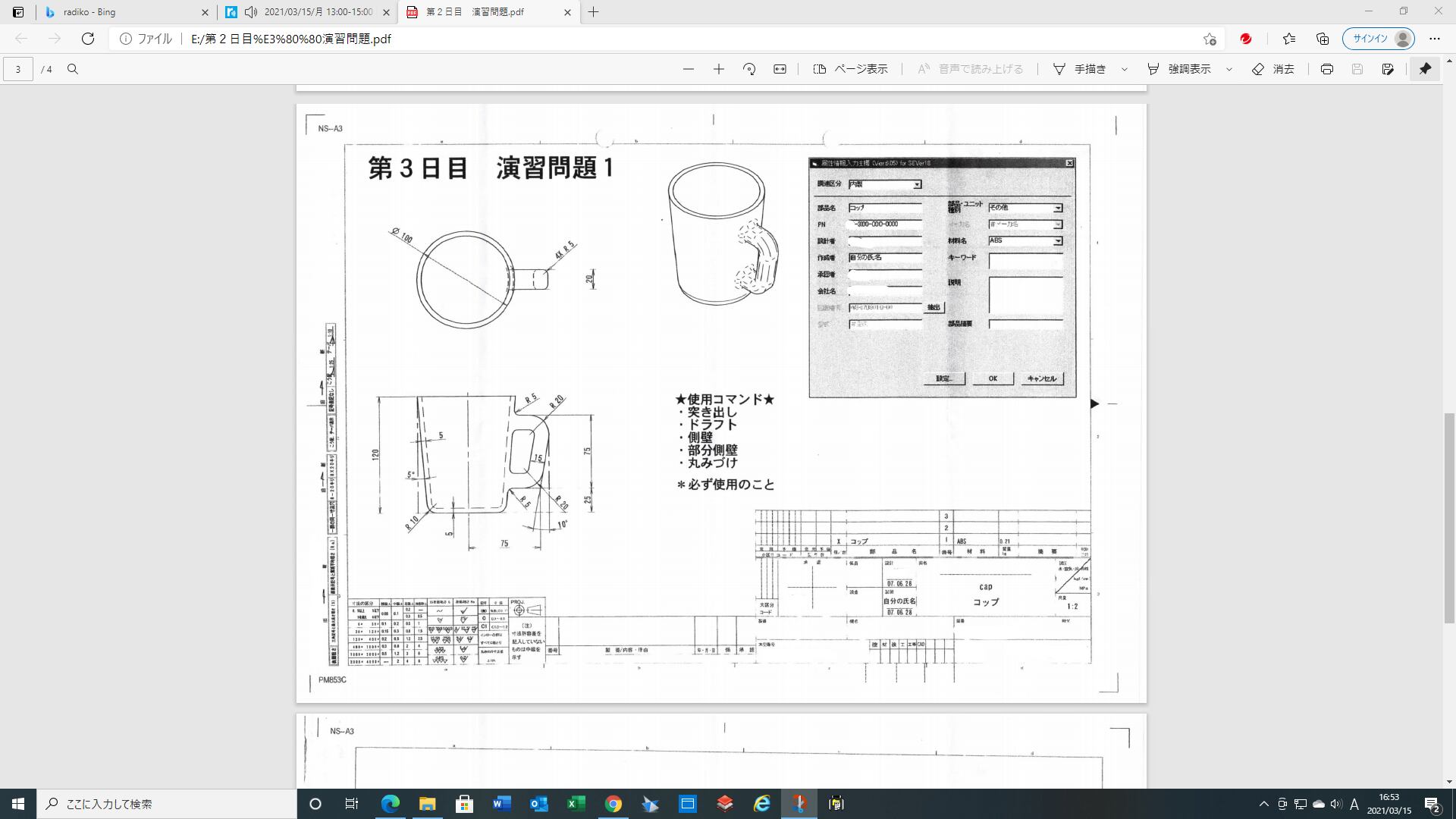Expand the 強調表示 highlight options dropdown
1456x819 pixels.
pyautogui.click(x=1229, y=69)
